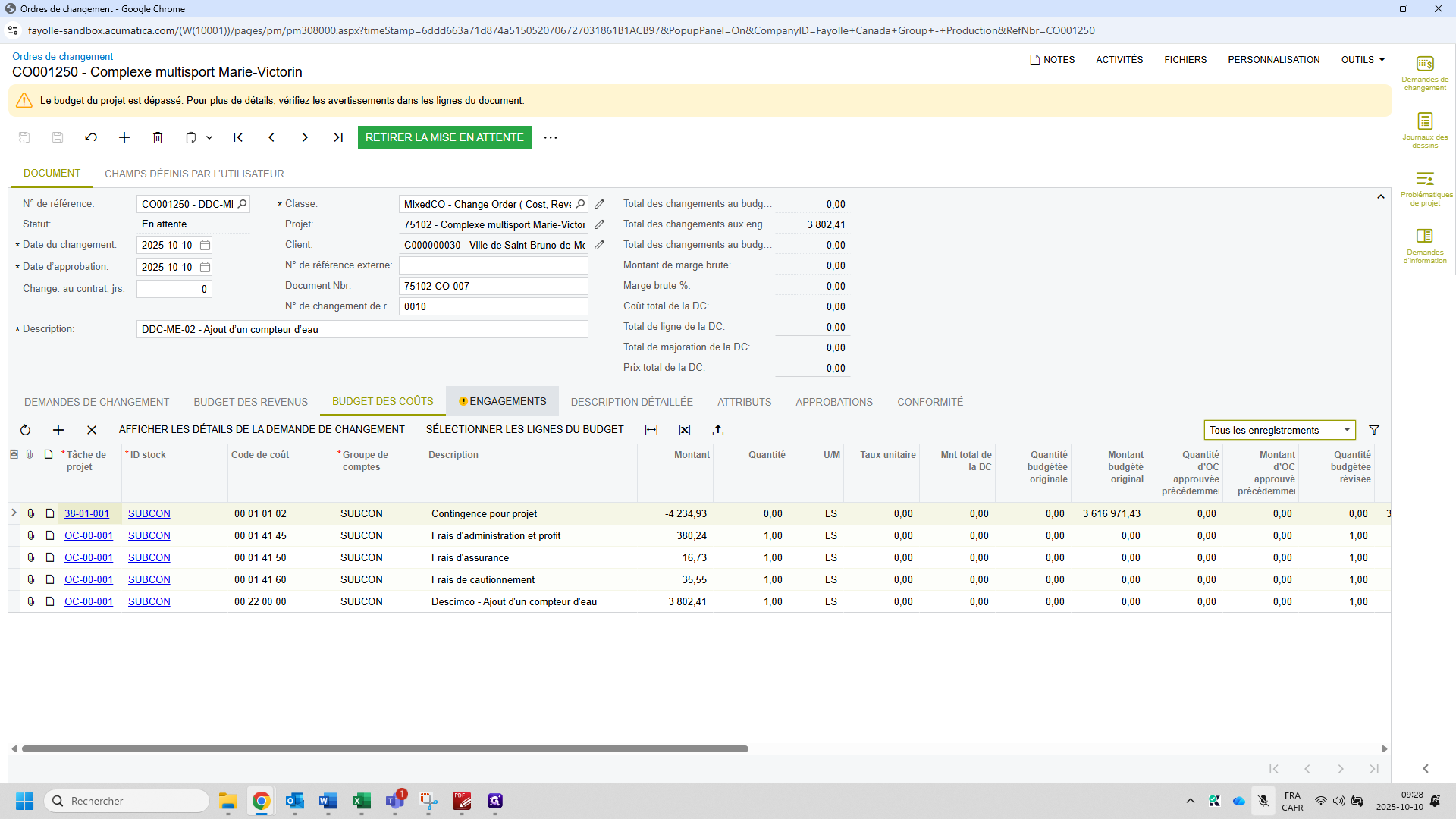Open the BUDGET DES REVENUS tab
The width and height of the screenshot is (1456, 819).
(250, 402)
